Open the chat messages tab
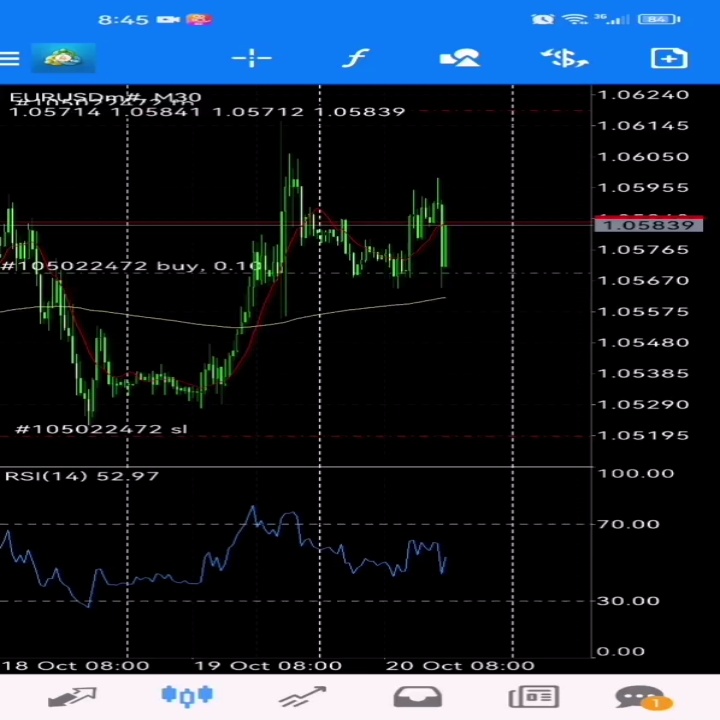 tap(644, 698)
